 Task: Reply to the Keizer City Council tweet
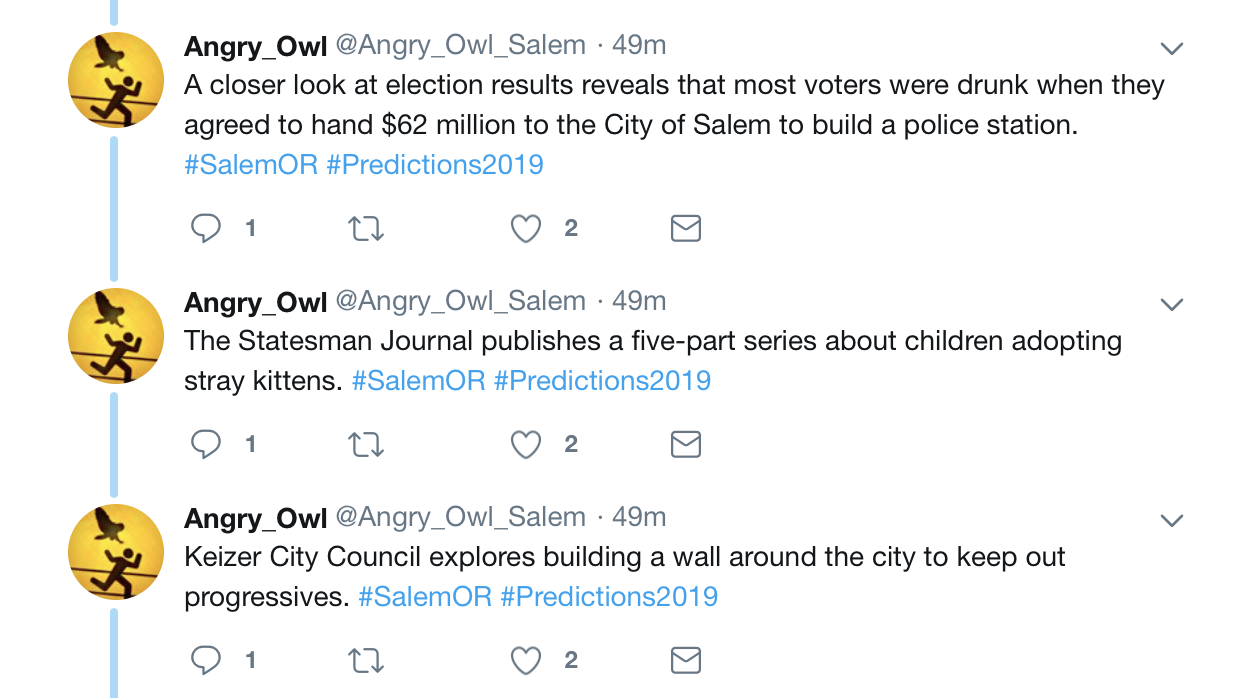pos(206,661)
